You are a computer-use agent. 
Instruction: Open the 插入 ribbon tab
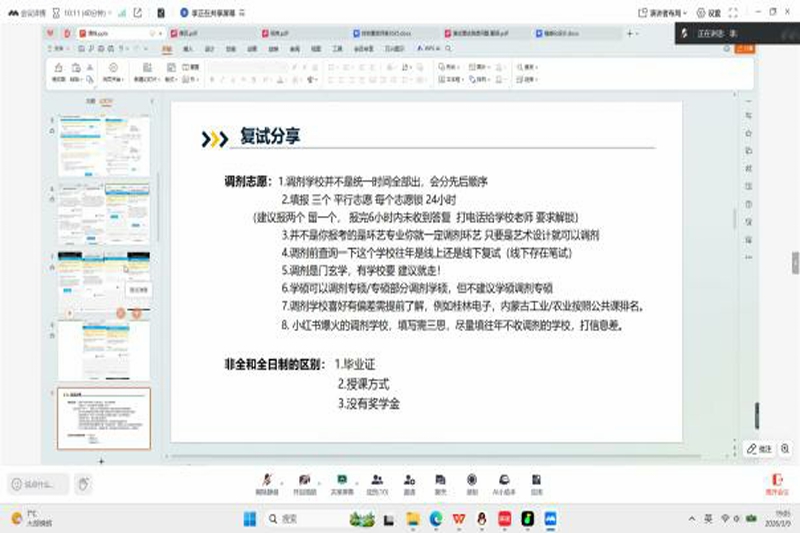click(188, 48)
